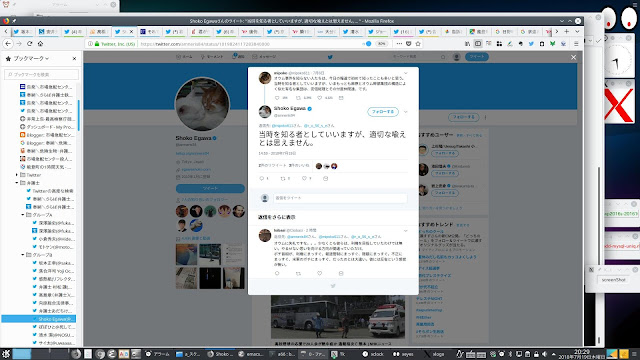The image size is (640, 360).
Task: Open モーメント nav item
Action: point(211,57)
